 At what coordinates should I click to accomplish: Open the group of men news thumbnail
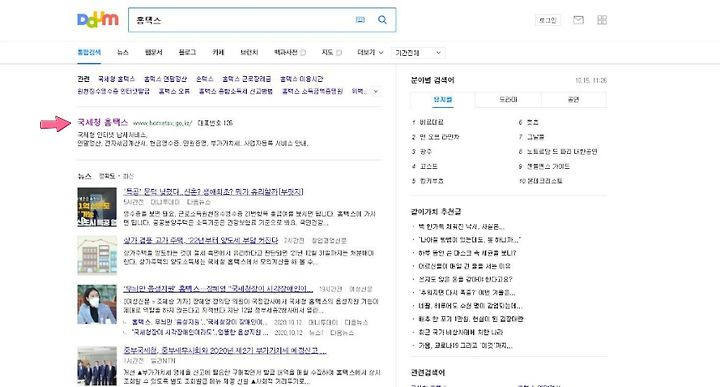click(x=97, y=366)
